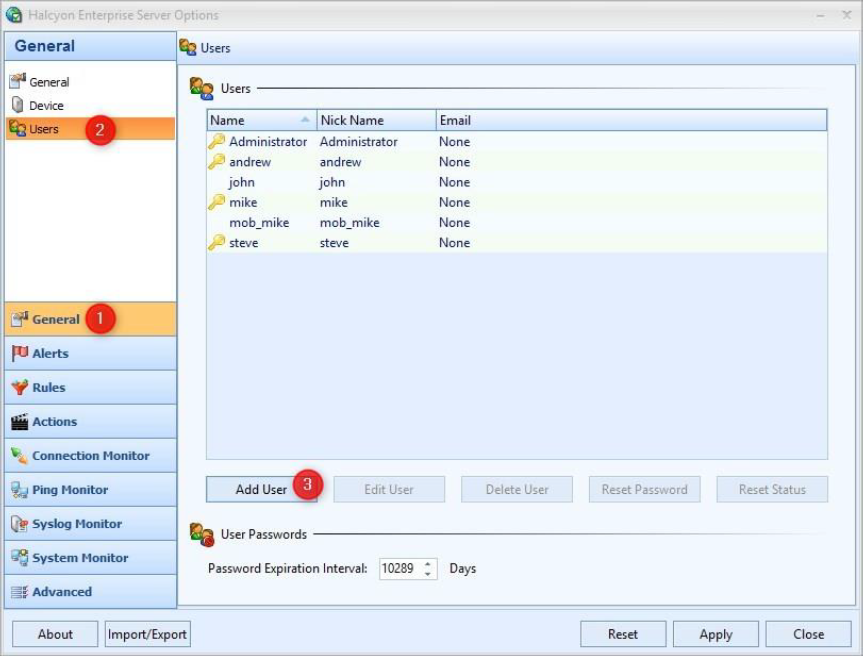This screenshot has width=863, height=656.
Task: Open the Import/Export dialog
Action: [148, 634]
